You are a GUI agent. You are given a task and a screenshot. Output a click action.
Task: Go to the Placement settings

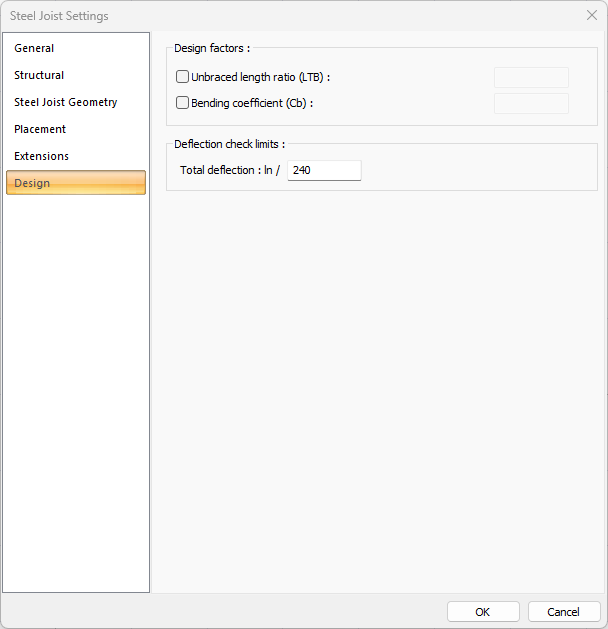(40, 129)
